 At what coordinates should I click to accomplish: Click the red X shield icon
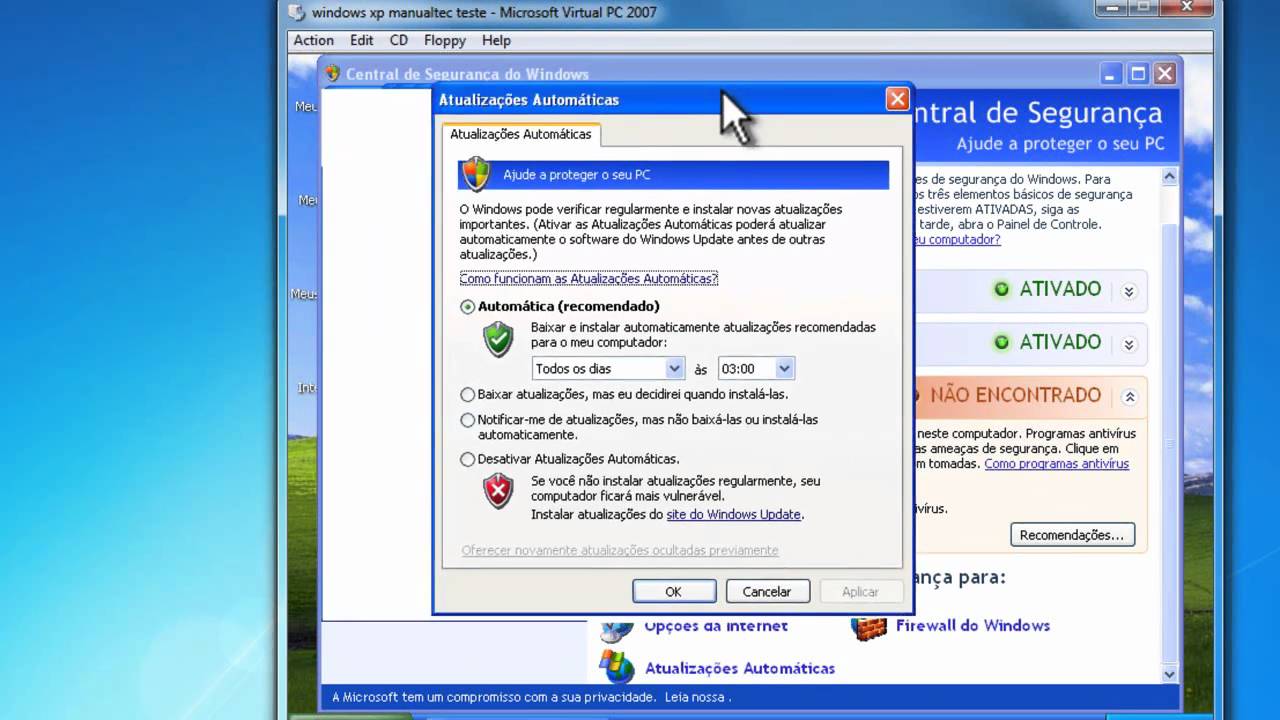coord(498,491)
